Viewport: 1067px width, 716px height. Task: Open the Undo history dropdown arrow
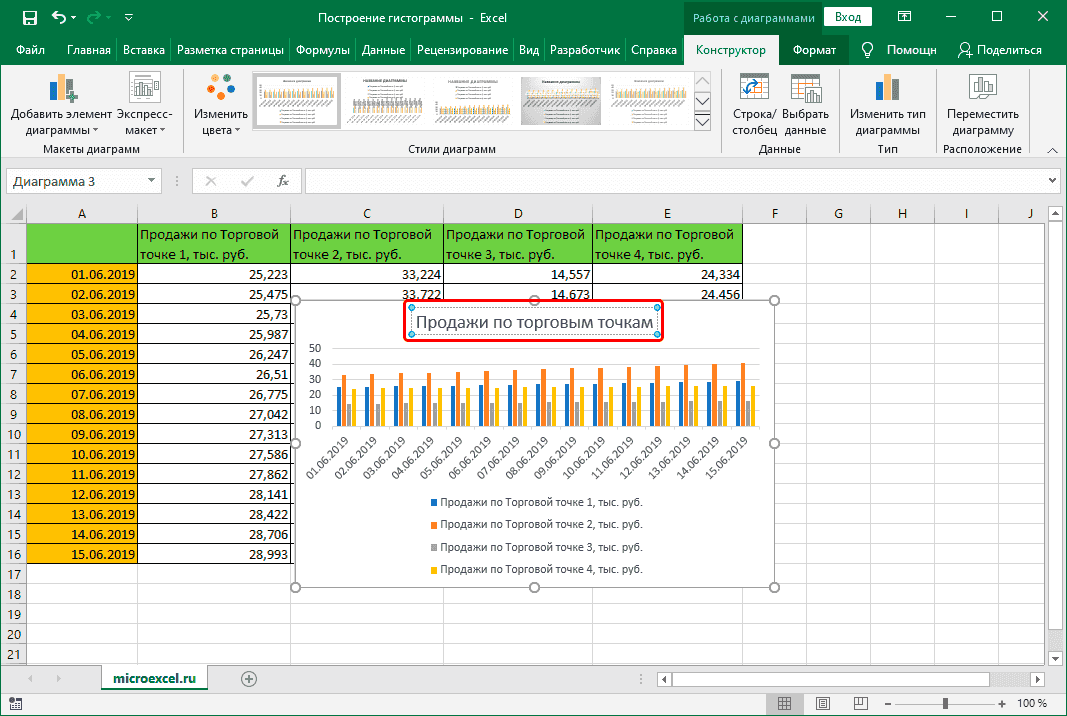coord(72,17)
